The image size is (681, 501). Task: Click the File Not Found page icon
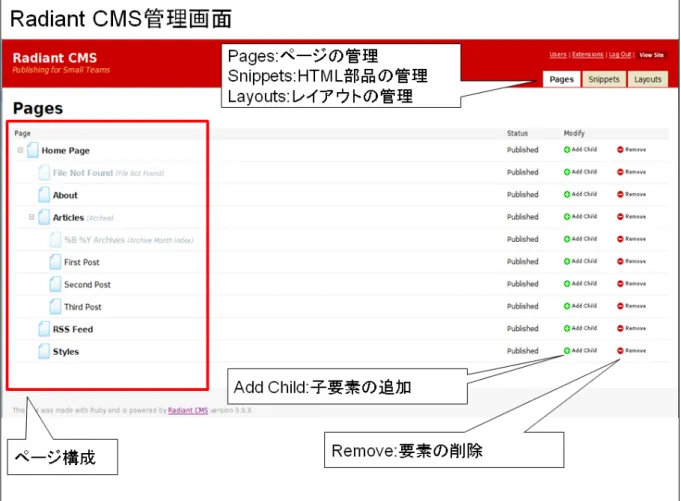coord(44,172)
